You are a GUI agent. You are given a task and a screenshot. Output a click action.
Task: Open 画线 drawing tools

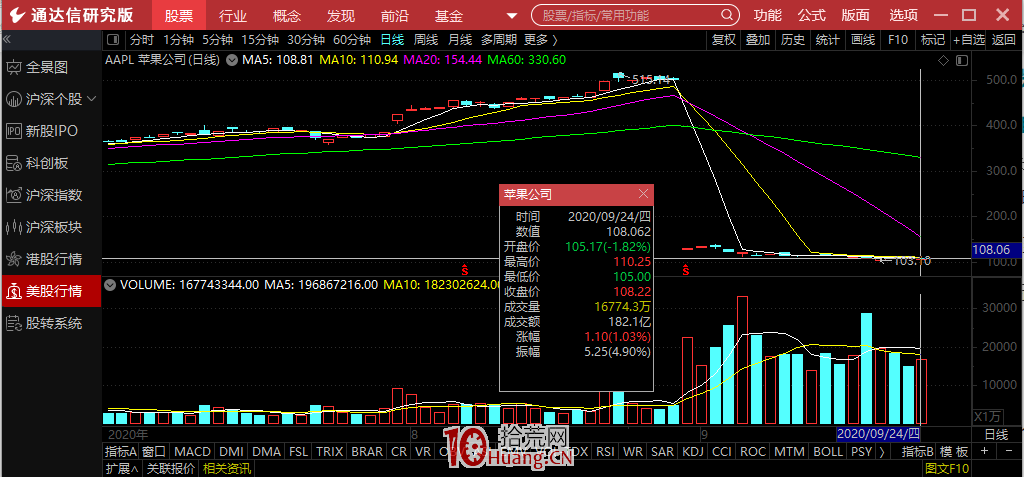[x=863, y=40]
